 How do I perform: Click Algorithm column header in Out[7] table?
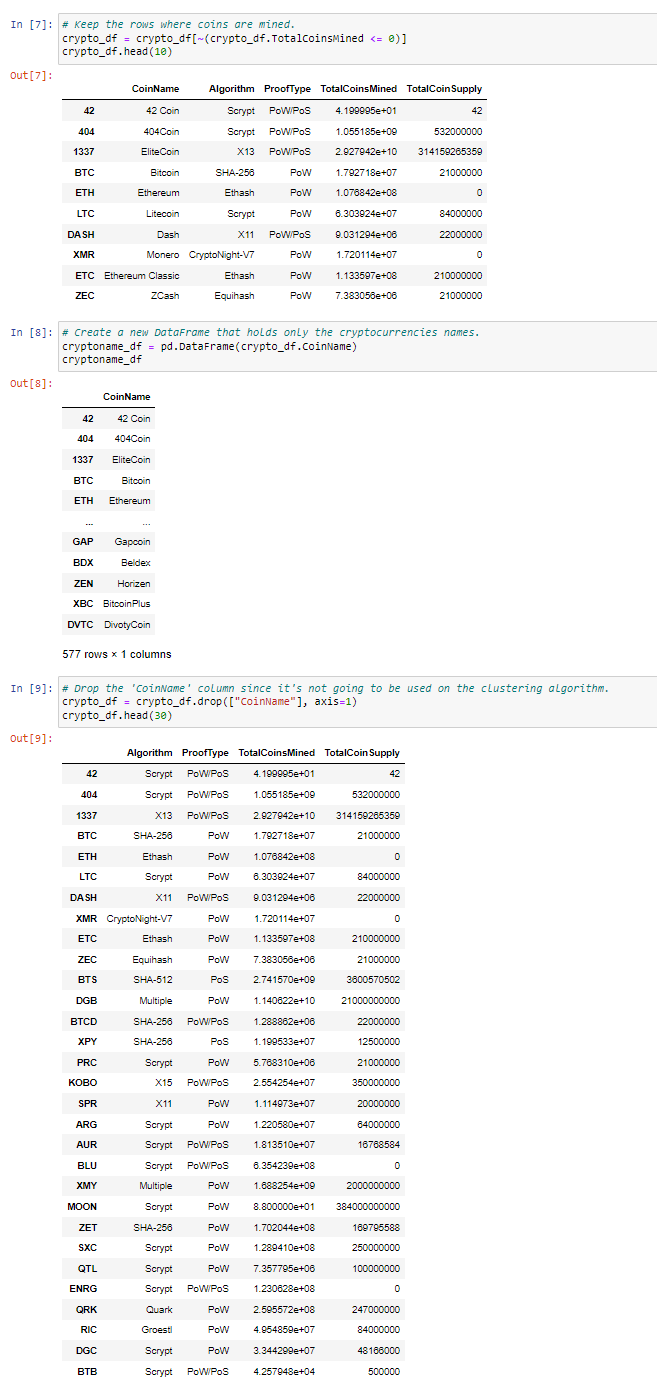[231, 89]
